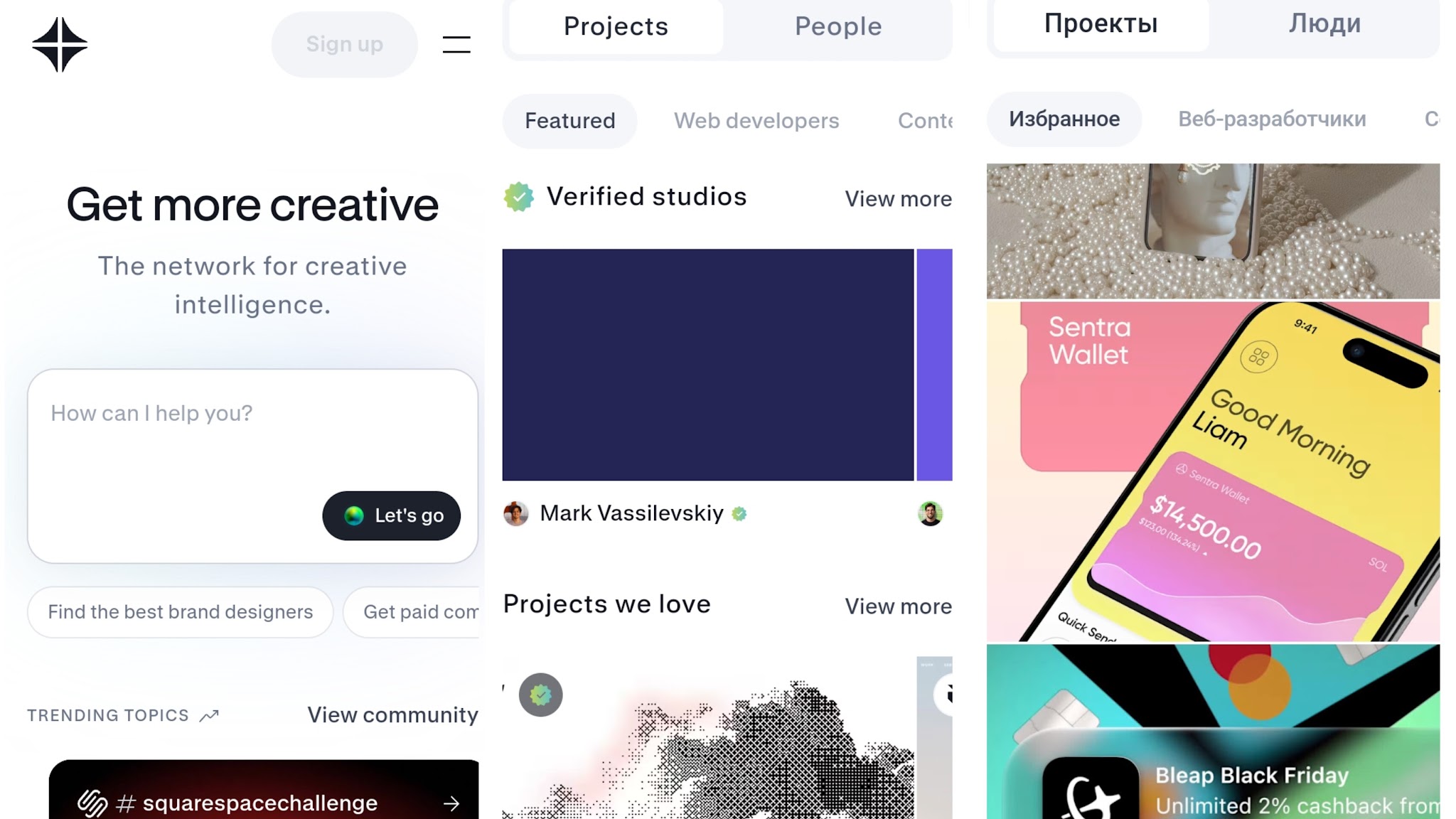The image size is (1456, 819).
Task: Open the Bleap Black Friday project card
Action: (1213, 732)
